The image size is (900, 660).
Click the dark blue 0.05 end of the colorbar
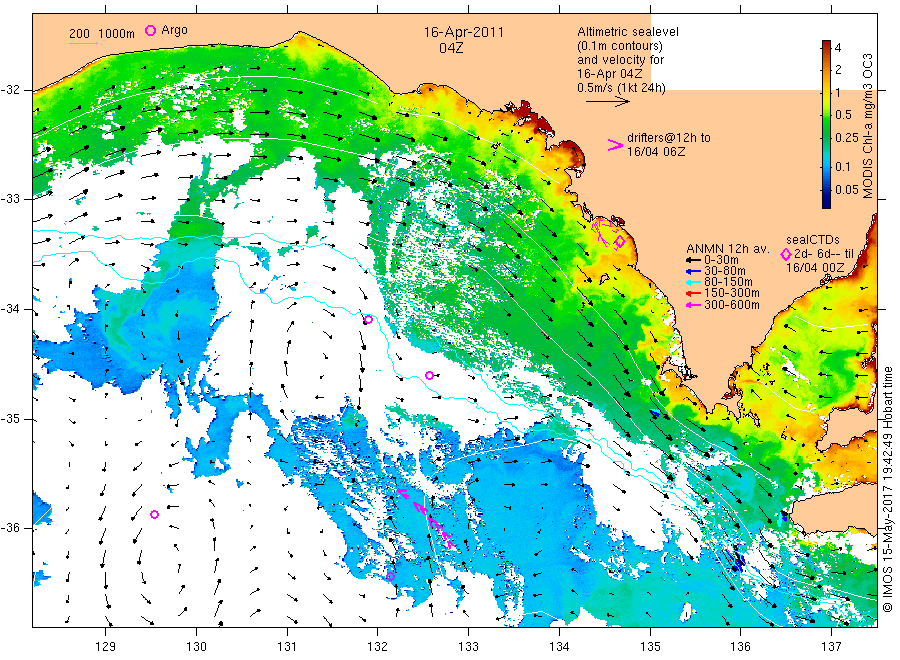tap(826, 199)
